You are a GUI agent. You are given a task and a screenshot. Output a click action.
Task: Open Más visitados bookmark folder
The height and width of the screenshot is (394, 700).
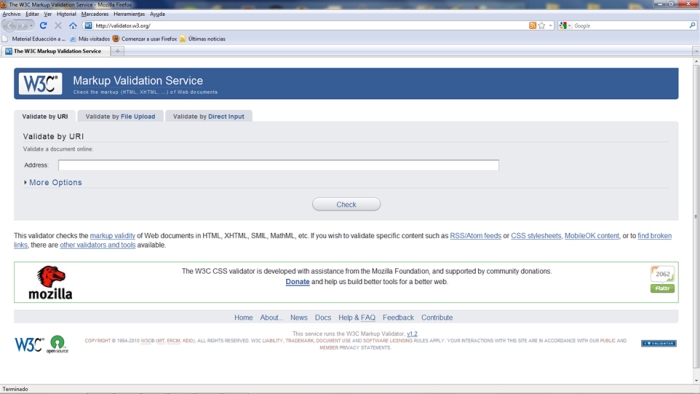pos(90,39)
